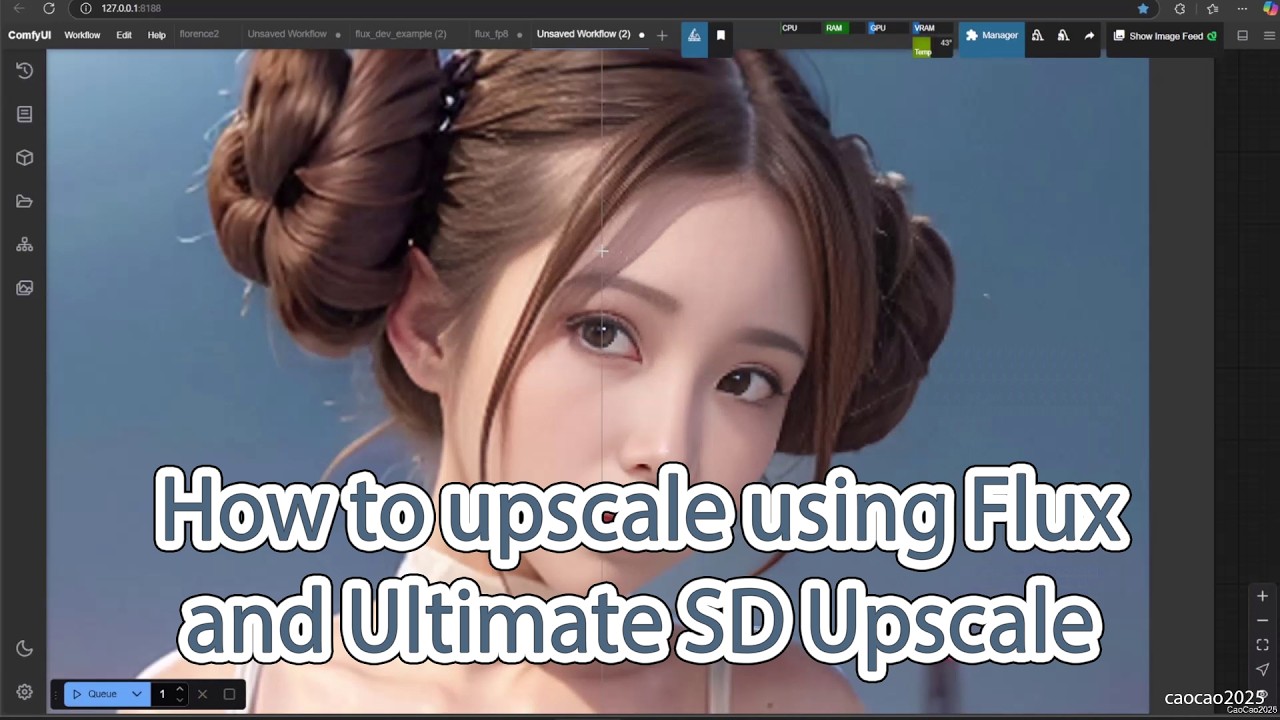1280x720 pixels.
Task: Fit view to canvas icon
Action: [x=1262, y=645]
